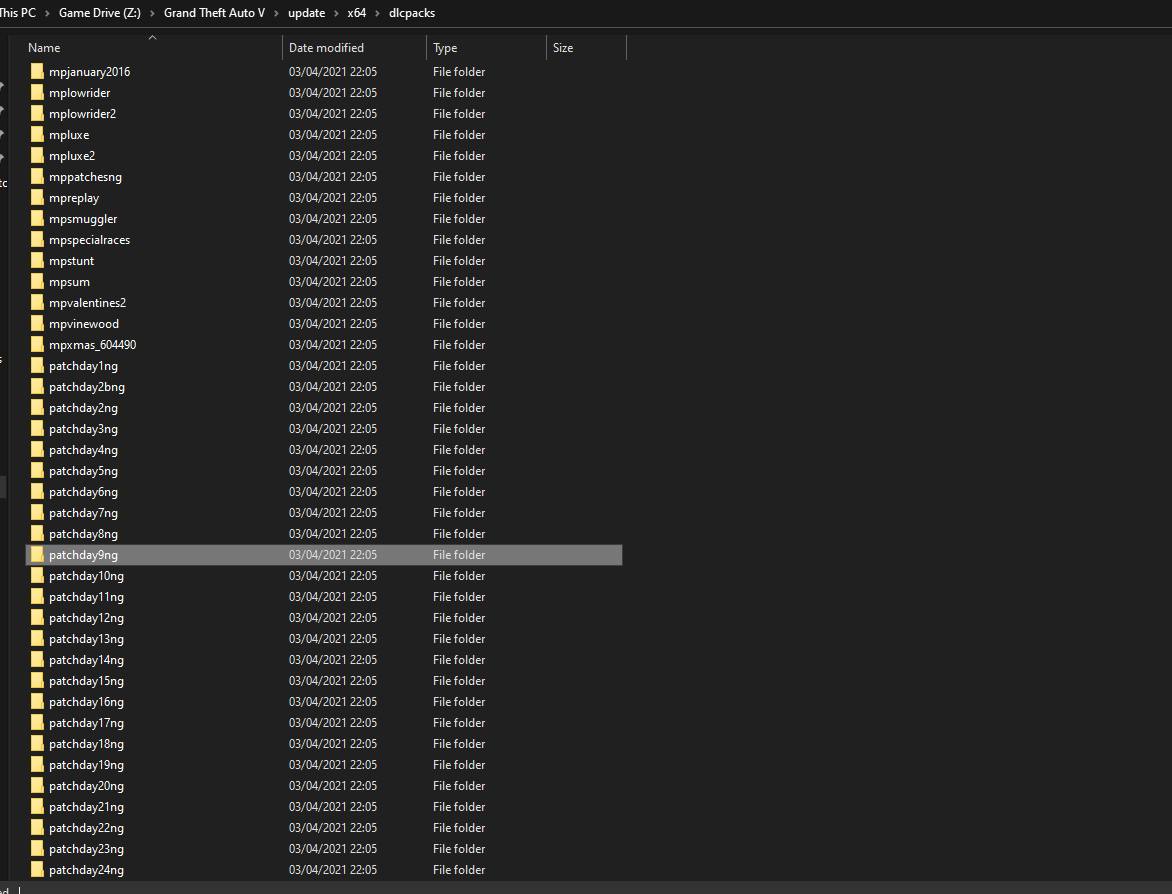Sort files by Name column header
This screenshot has height=894, width=1172.
tap(44, 48)
